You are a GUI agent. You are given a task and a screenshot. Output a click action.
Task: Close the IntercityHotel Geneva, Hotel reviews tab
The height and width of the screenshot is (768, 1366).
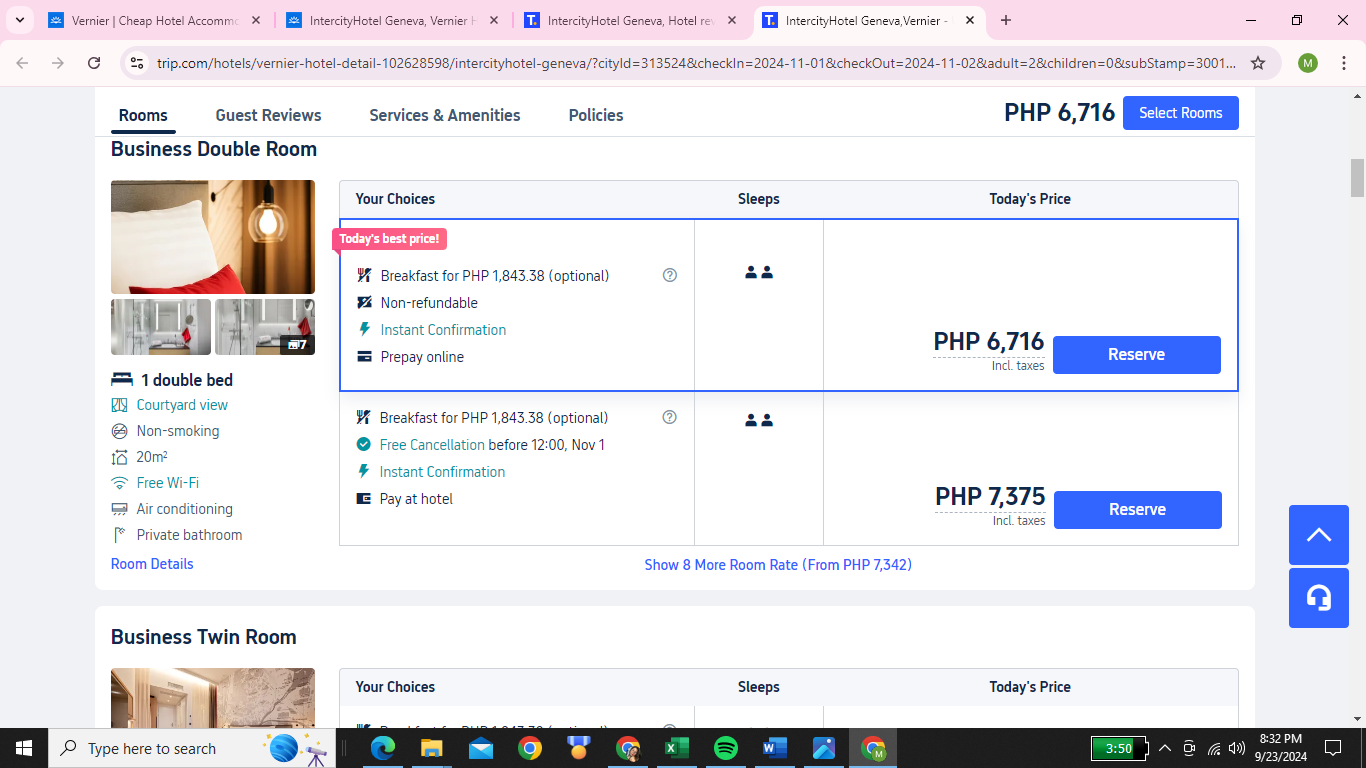[x=732, y=20]
